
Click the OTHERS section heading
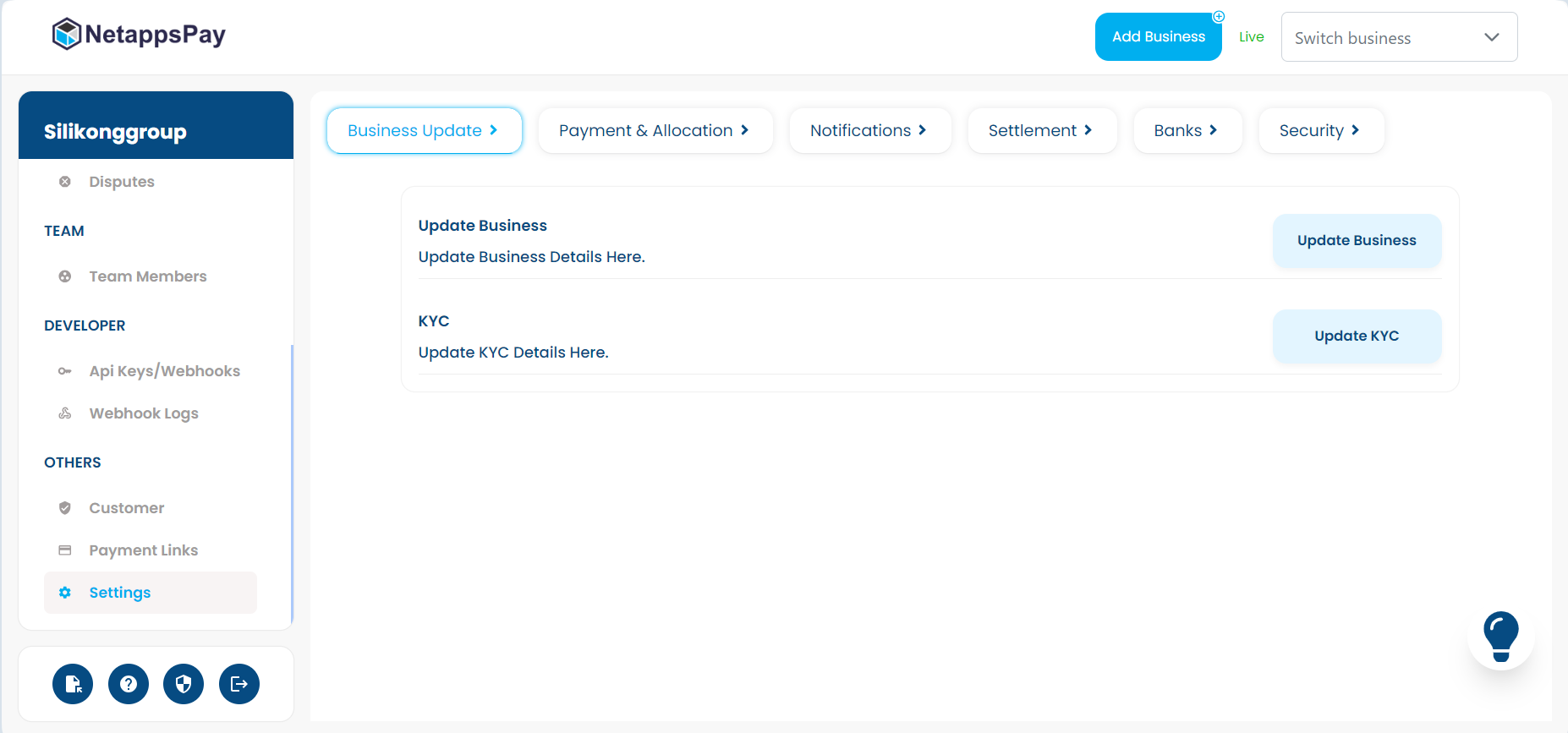[x=73, y=462]
